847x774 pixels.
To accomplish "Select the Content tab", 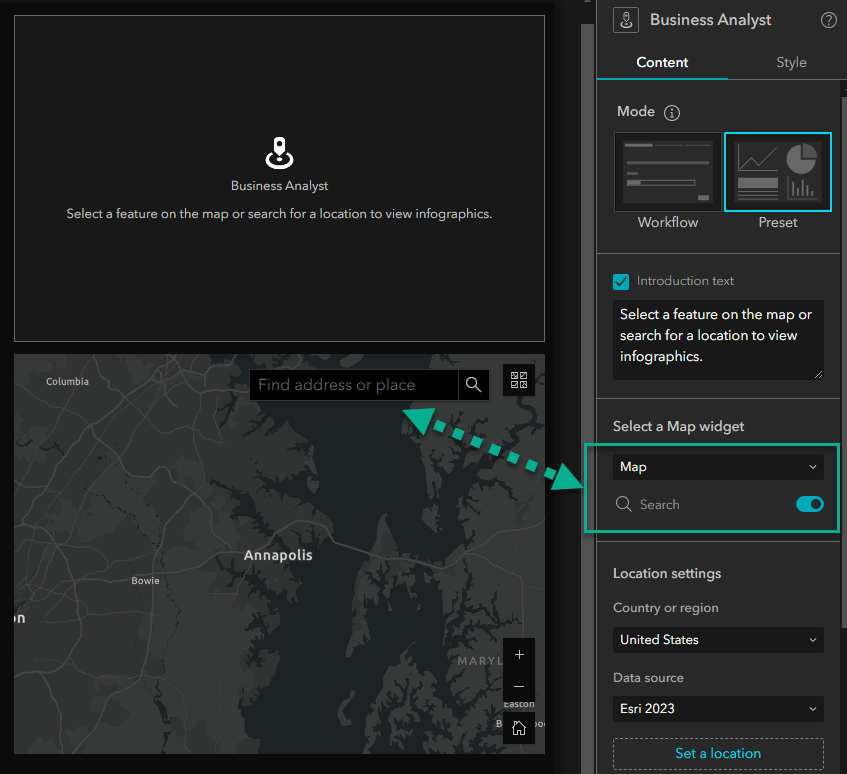I will click(x=662, y=62).
